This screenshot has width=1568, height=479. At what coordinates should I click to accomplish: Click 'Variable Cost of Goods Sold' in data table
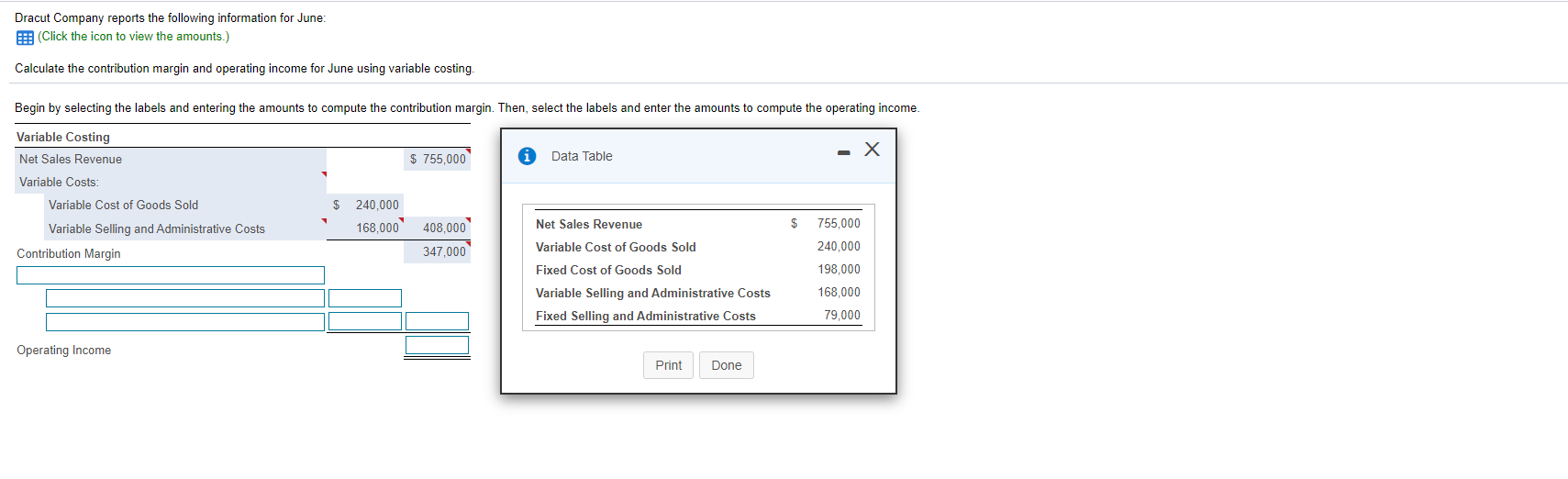[616, 247]
